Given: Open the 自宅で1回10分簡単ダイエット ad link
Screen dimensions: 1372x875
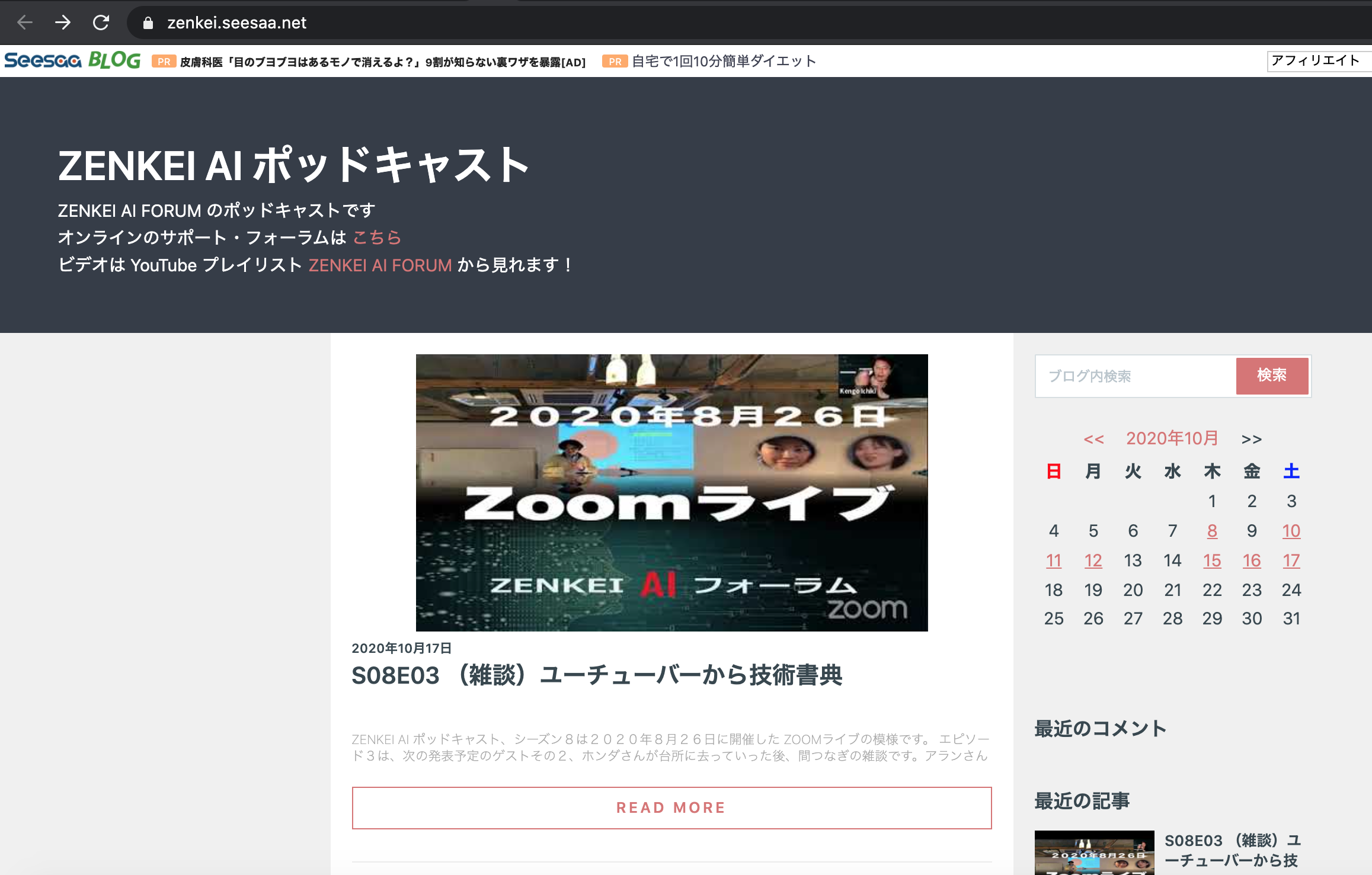Looking at the screenshot, I should click(724, 61).
